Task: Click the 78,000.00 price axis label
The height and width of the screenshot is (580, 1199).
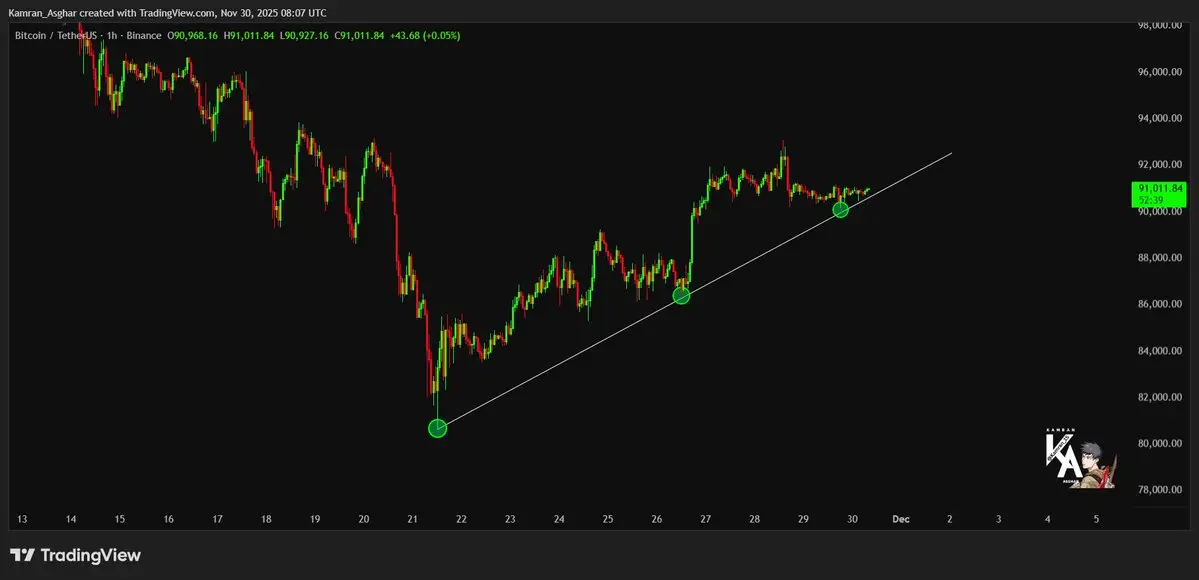Action: 1161,490
